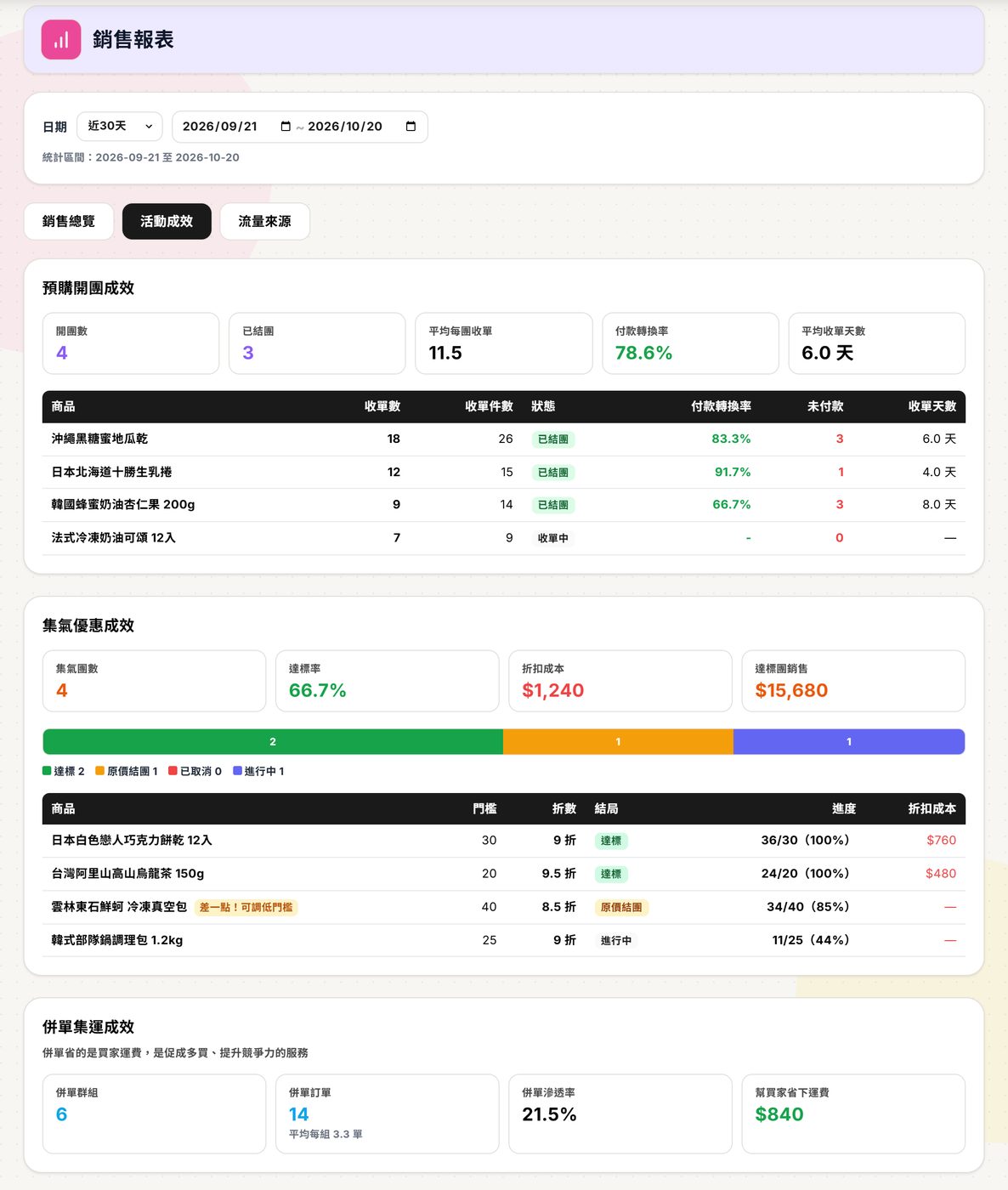Open the 流量來源 tab
The width and height of the screenshot is (1008, 1190).
[x=264, y=221]
